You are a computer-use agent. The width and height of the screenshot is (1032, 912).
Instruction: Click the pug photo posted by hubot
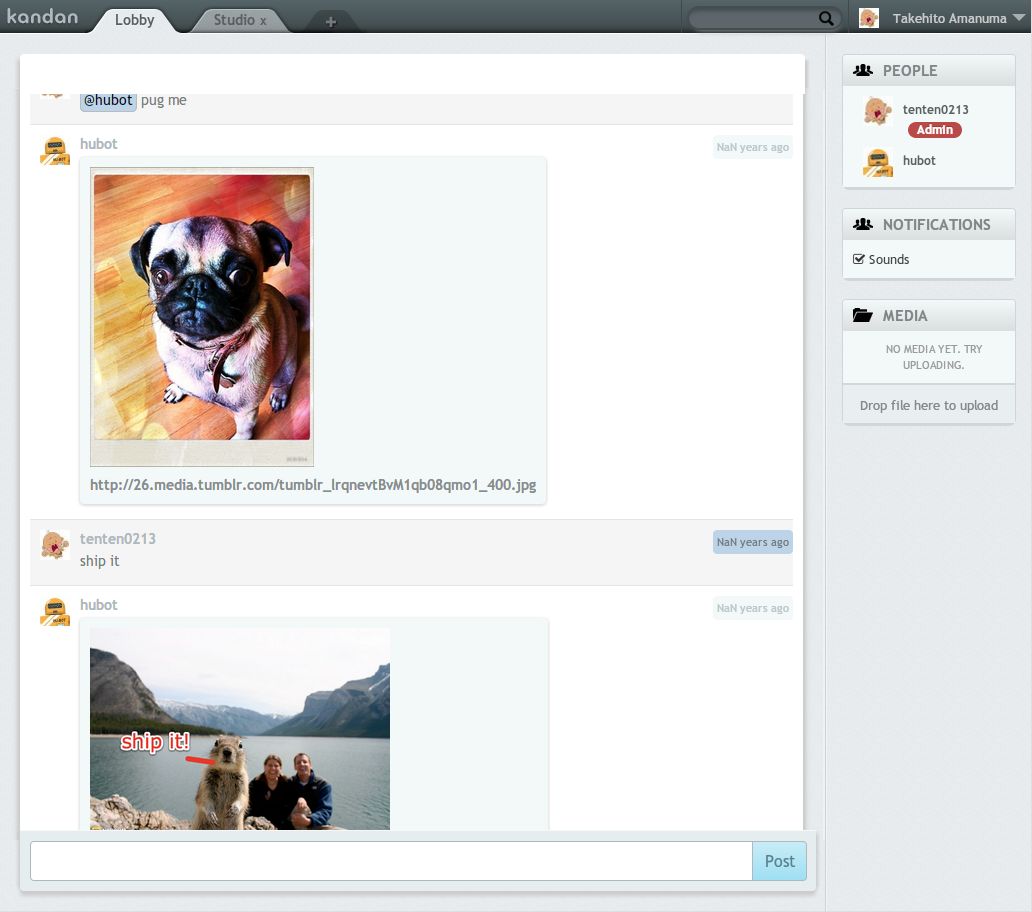click(201, 317)
